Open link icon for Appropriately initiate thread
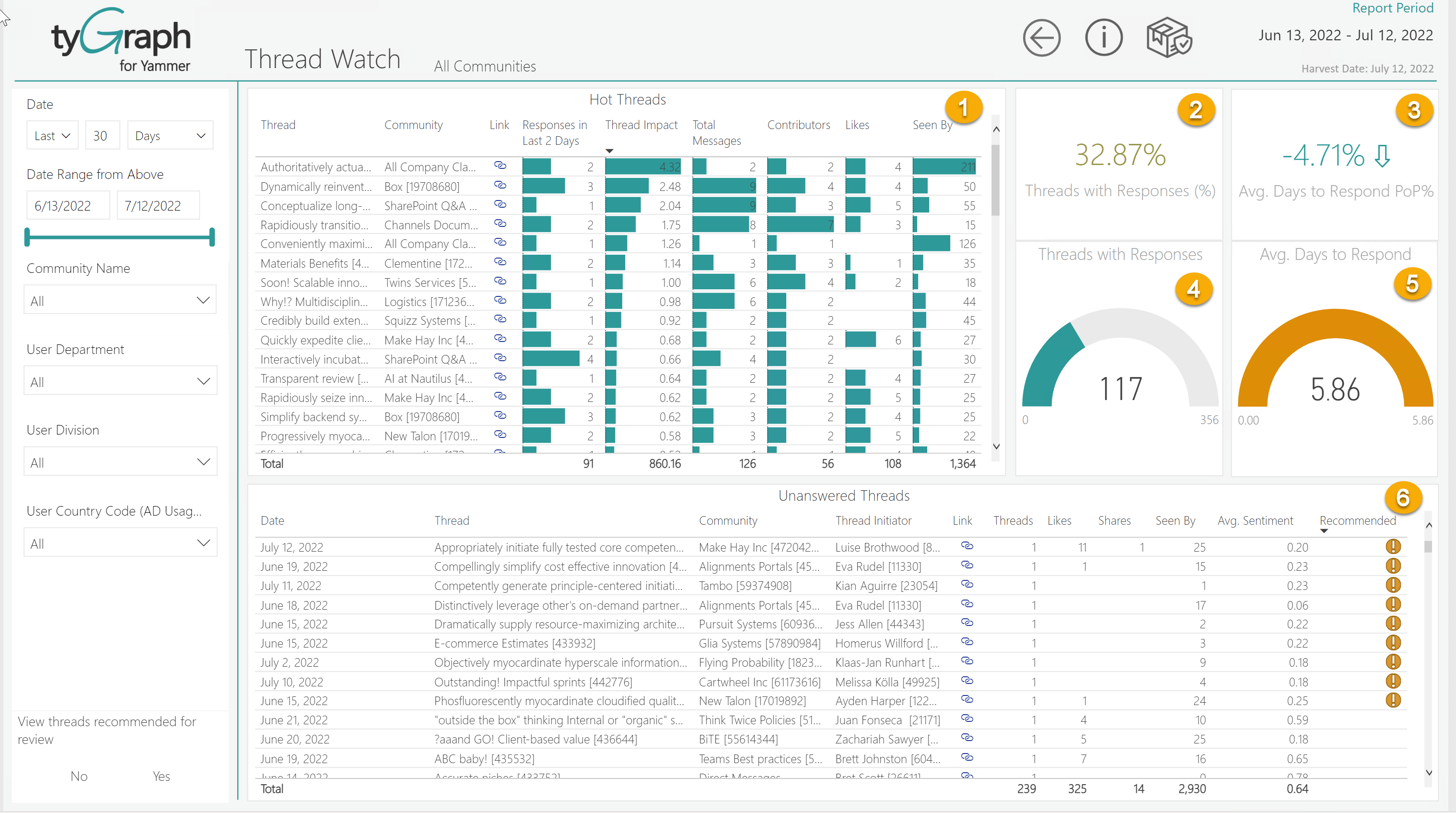 tap(967, 546)
